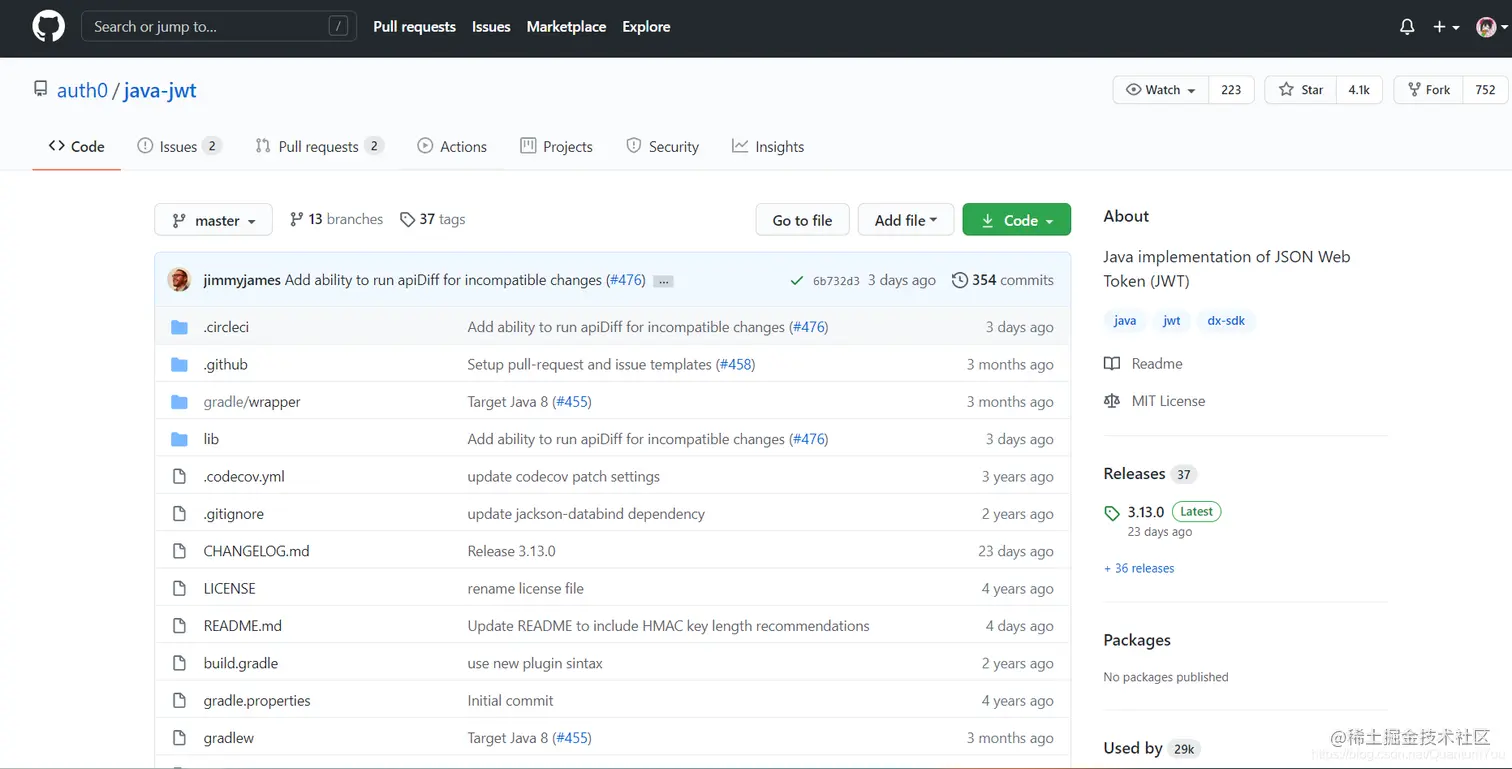Open Pull requests in the top navigation
This screenshot has height=769, width=1512.
[x=414, y=27]
